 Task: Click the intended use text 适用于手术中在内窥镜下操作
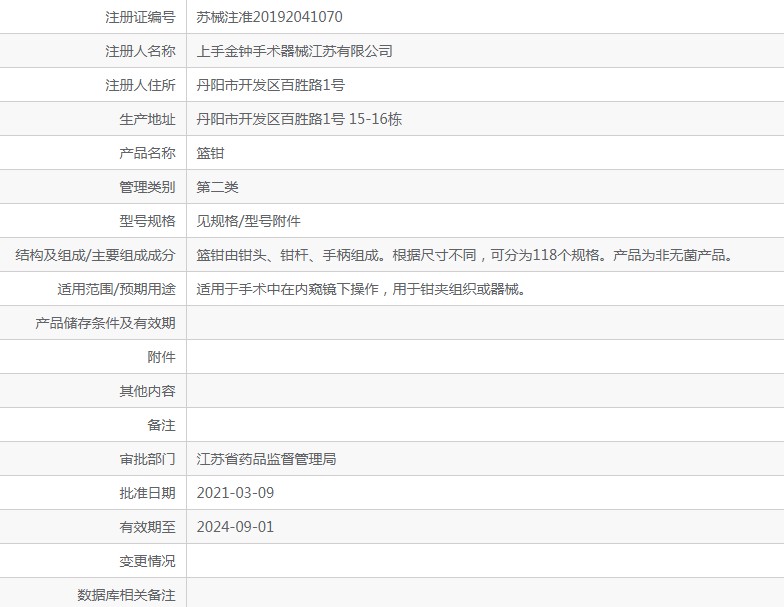(x=360, y=289)
